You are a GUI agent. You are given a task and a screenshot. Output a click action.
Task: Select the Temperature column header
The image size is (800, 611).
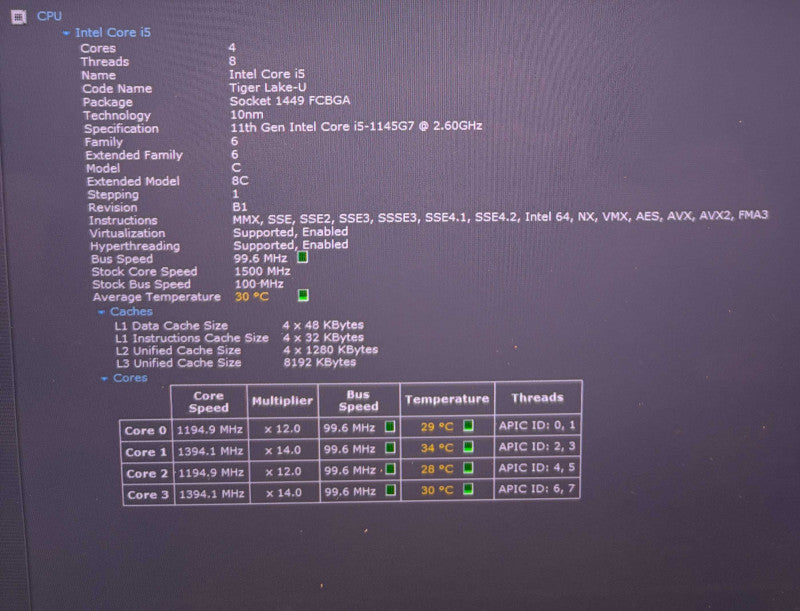447,399
